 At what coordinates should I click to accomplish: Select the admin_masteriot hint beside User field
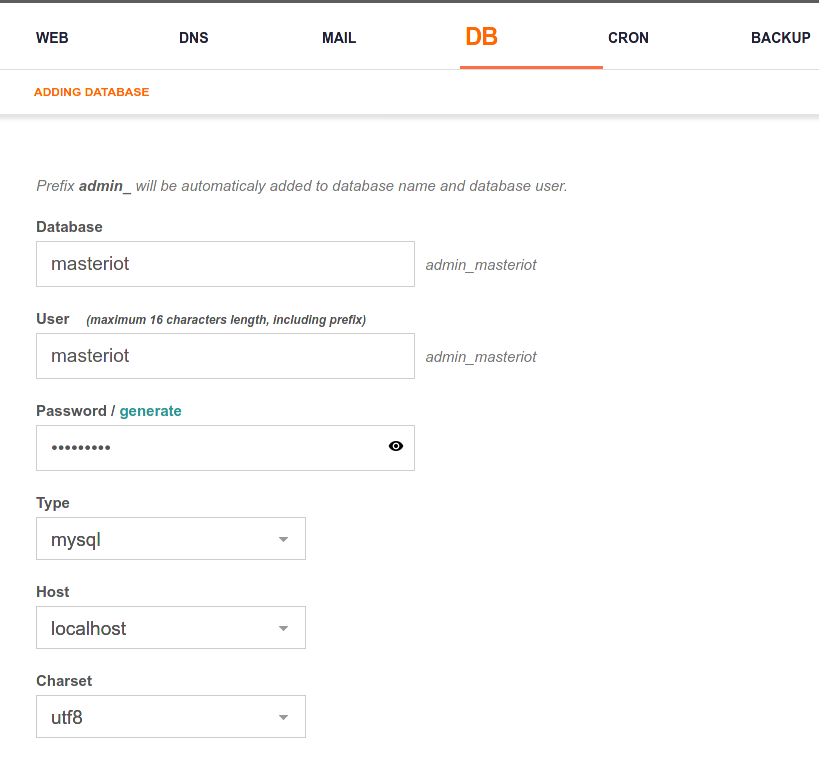click(x=480, y=356)
